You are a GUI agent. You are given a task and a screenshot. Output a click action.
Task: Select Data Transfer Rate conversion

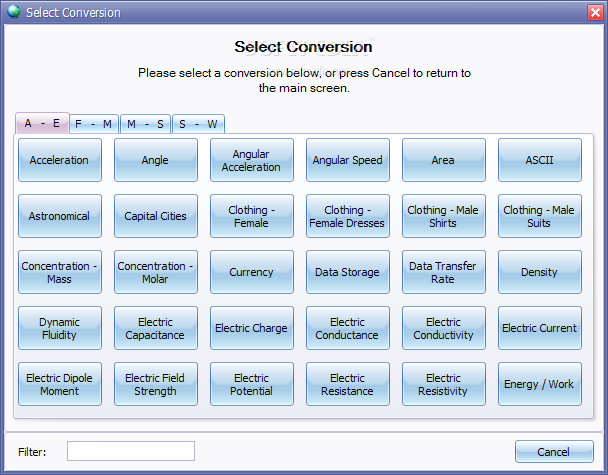click(443, 272)
